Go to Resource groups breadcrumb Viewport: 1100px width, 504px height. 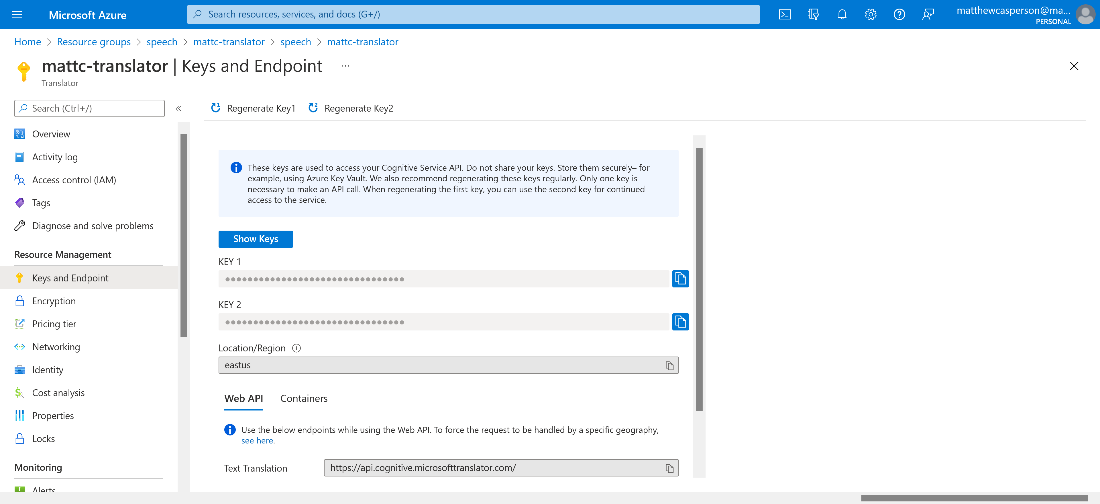(x=94, y=42)
